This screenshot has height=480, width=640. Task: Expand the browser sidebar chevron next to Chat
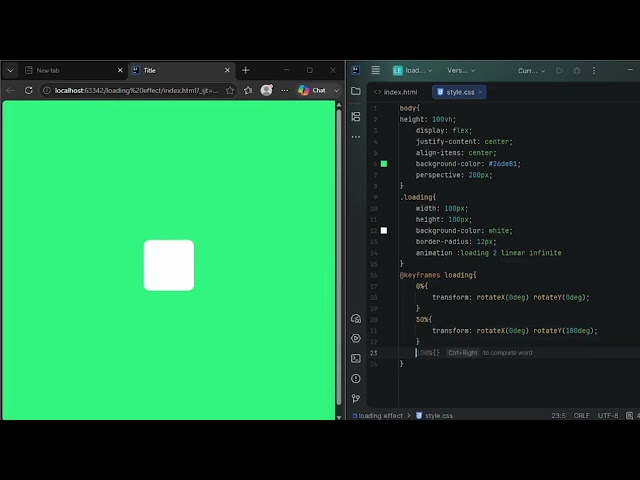coord(336,91)
